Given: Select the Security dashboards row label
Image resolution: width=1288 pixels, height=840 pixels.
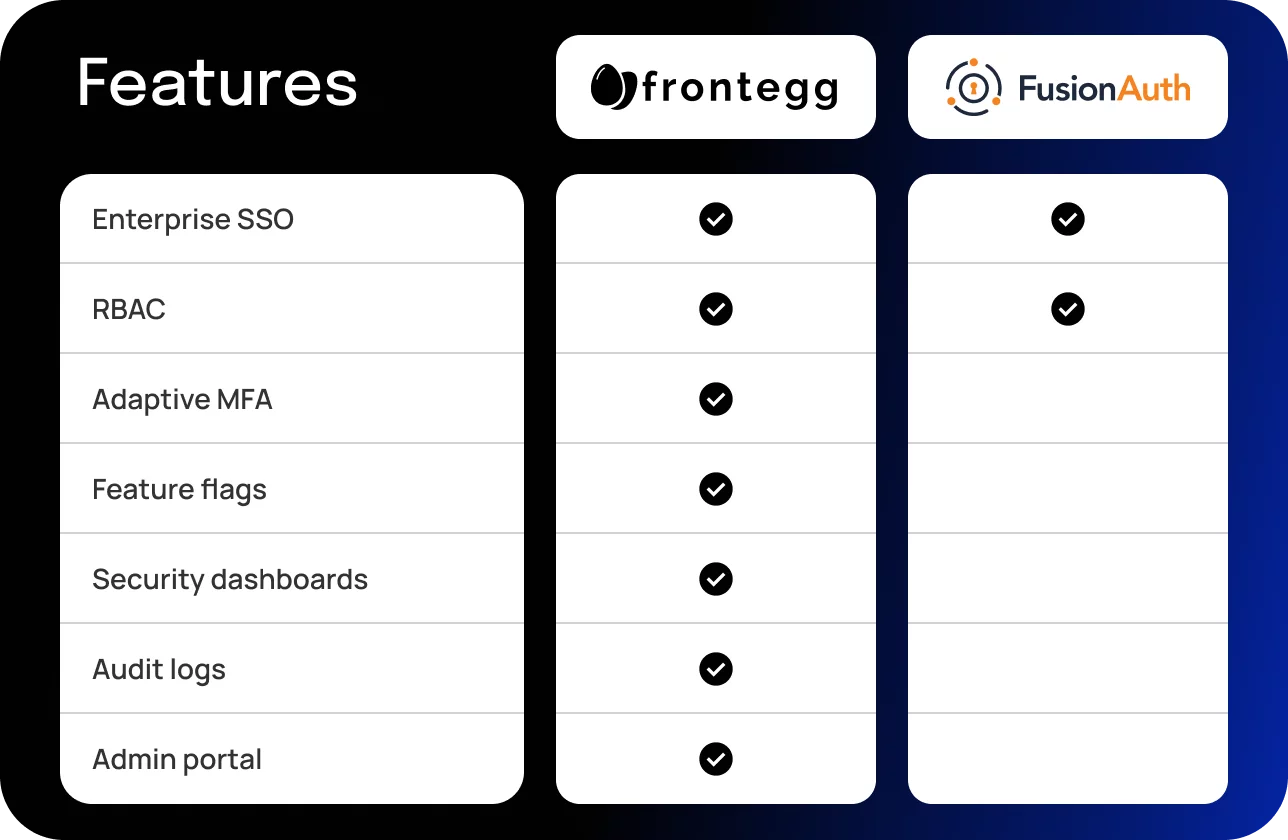Looking at the screenshot, I should click(x=230, y=579).
